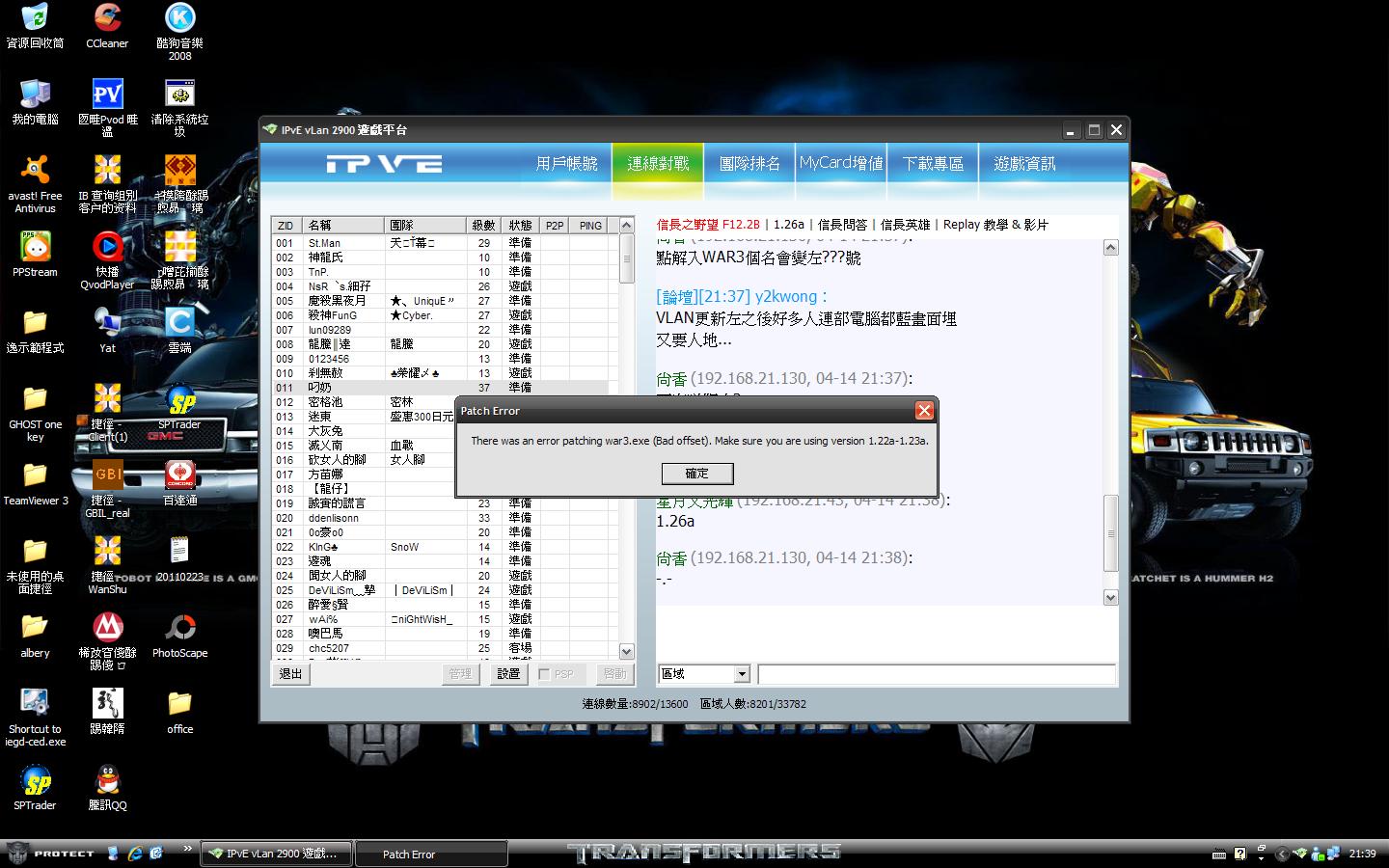This screenshot has height=868, width=1389.
Task: Click the Patch Error taskbar button
Action: click(x=431, y=854)
